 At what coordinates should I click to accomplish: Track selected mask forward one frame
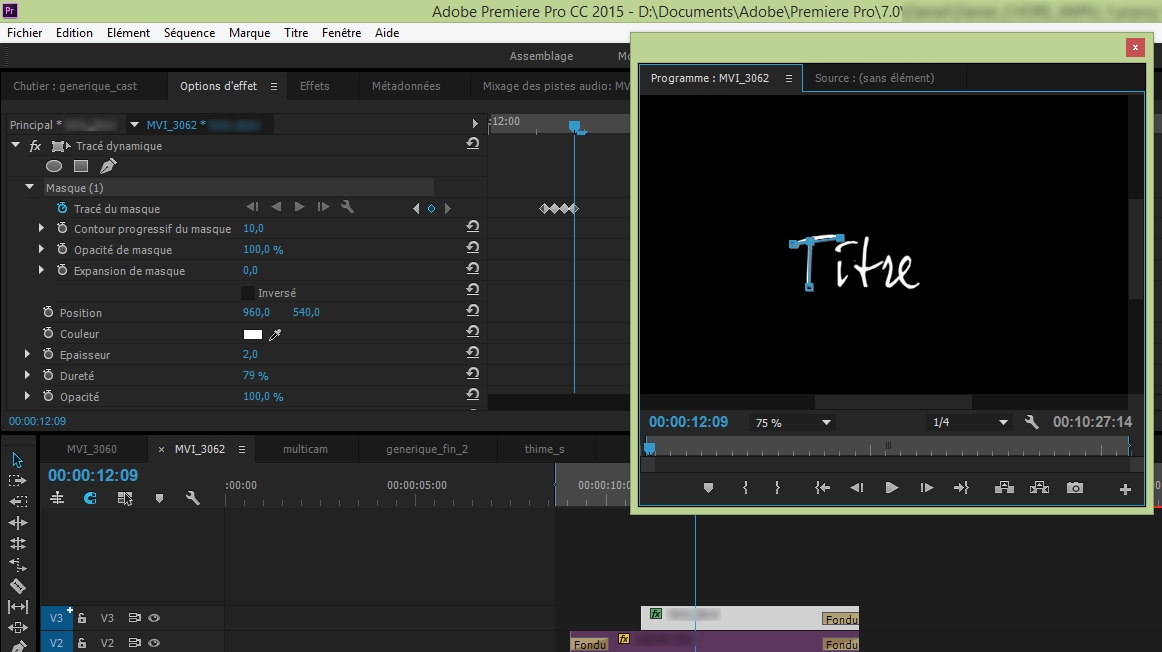[x=323, y=207]
